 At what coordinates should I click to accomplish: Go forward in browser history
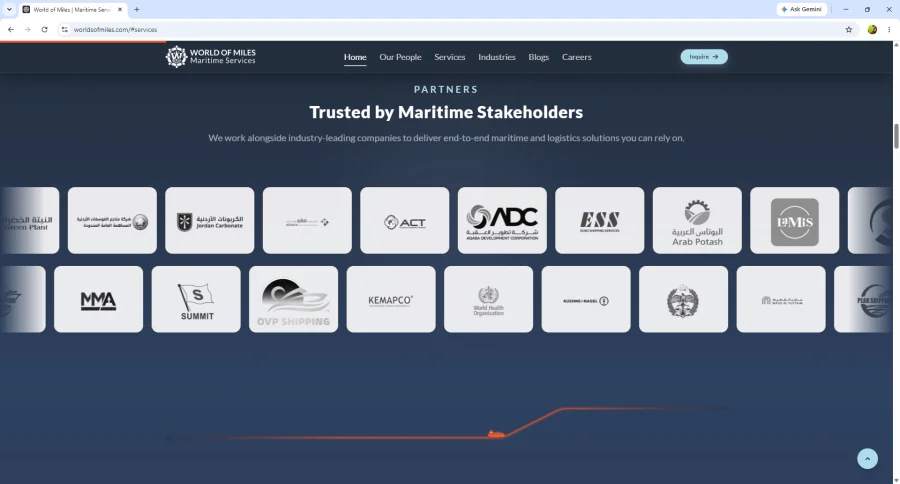pos(28,29)
